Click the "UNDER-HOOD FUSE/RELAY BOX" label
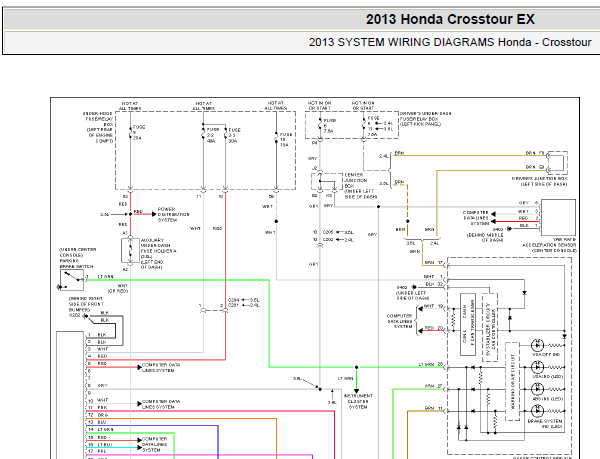 (x=98, y=119)
